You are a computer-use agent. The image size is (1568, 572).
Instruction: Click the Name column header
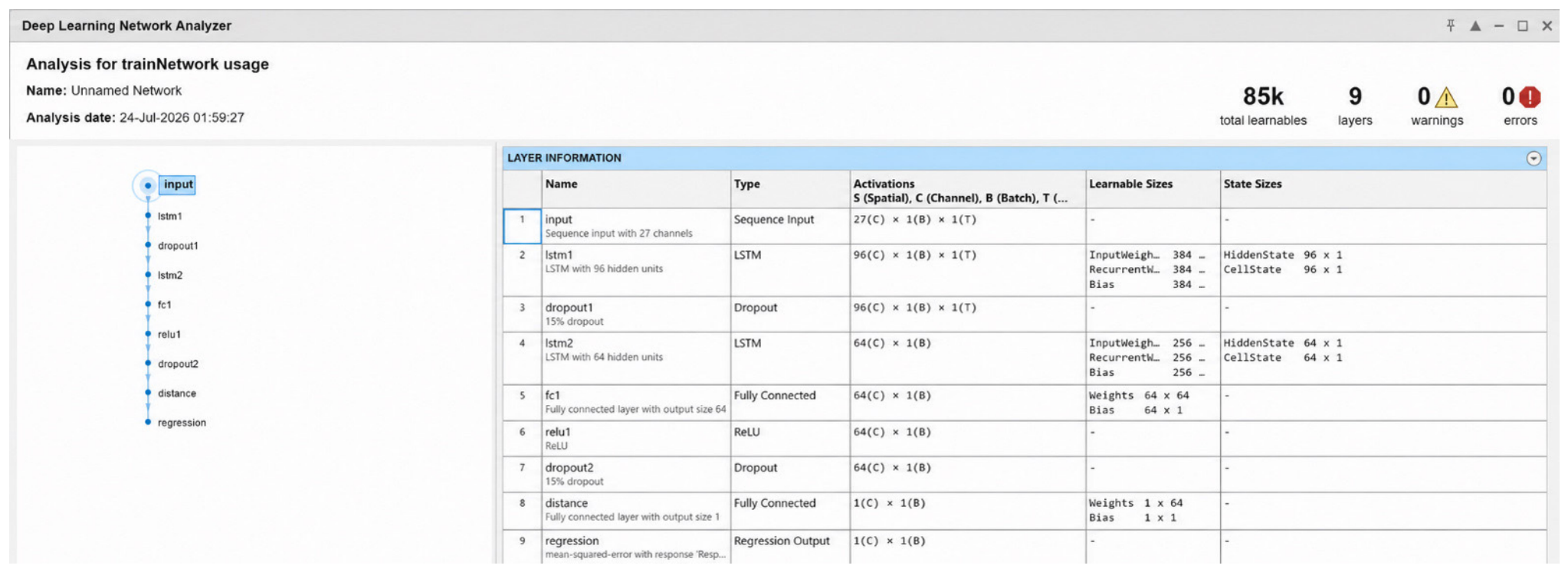click(636, 189)
